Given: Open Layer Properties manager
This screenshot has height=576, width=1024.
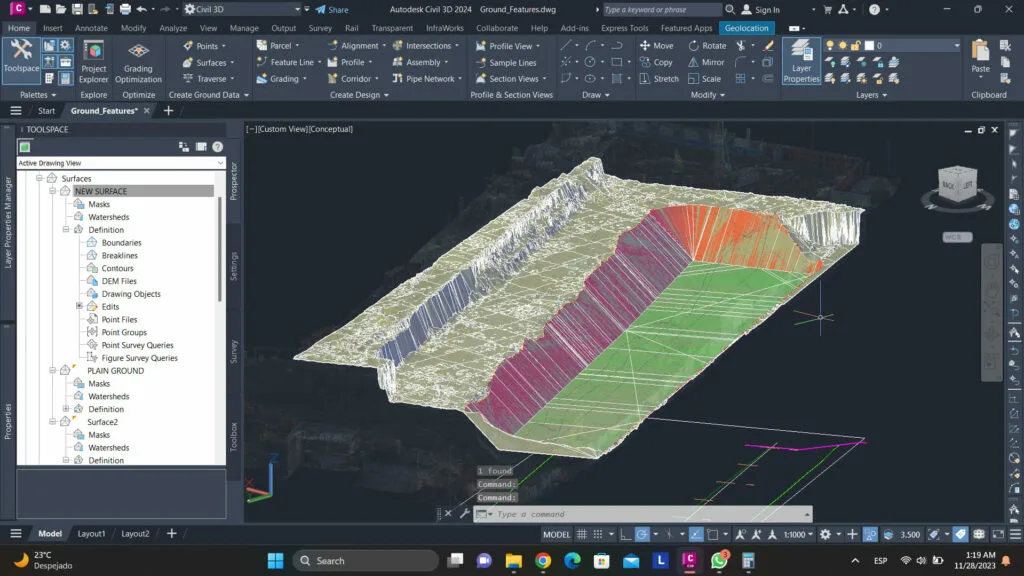Looking at the screenshot, I should pos(801,58).
